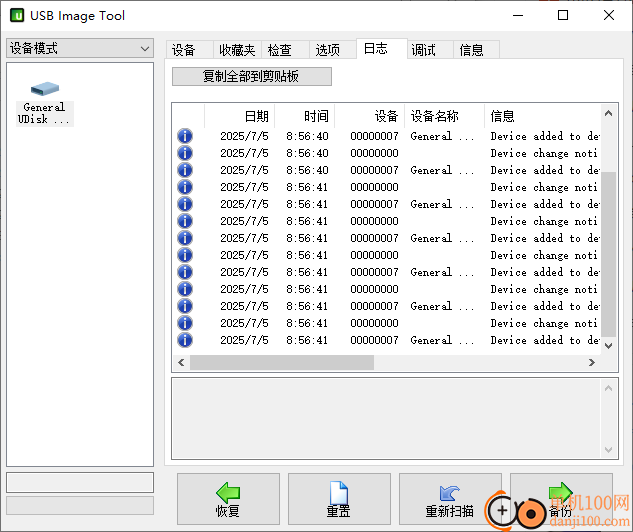The width and height of the screenshot is (633, 532).
Task: Select first 'Device change noti' message
Action: (544, 153)
